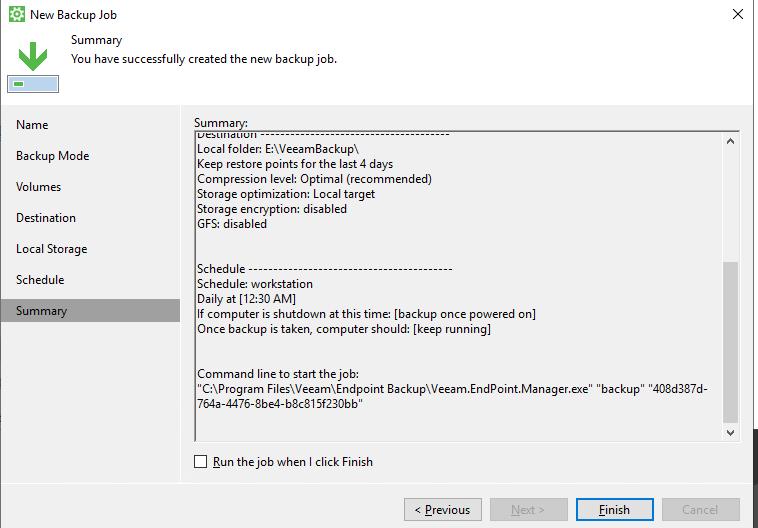Click the 'Local folder: E:\VeeamBackup\' line
Viewport: 758px width, 528px height.
(x=277, y=149)
